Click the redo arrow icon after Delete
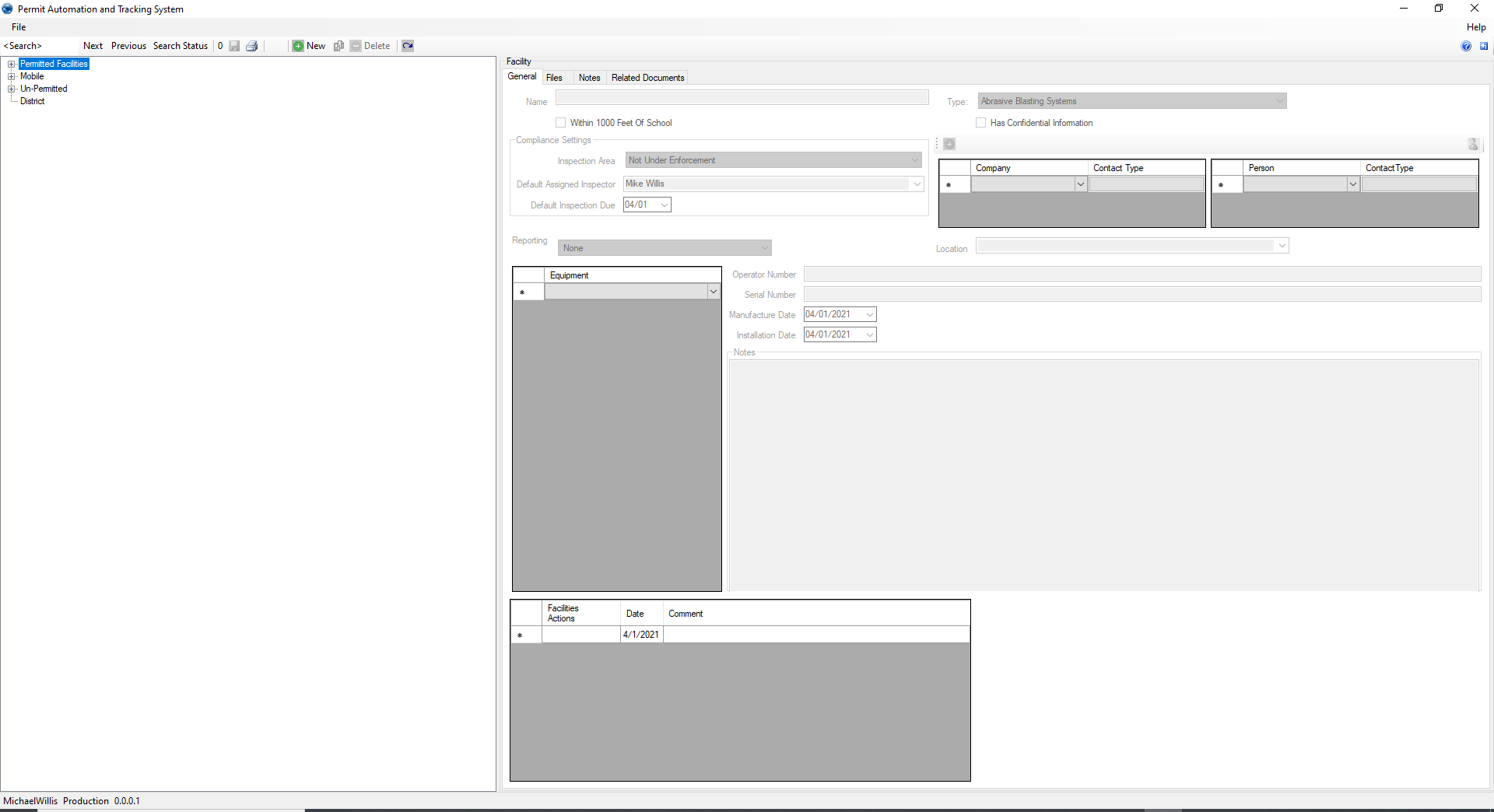This screenshot has height=812, width=1494. (408, 46)
